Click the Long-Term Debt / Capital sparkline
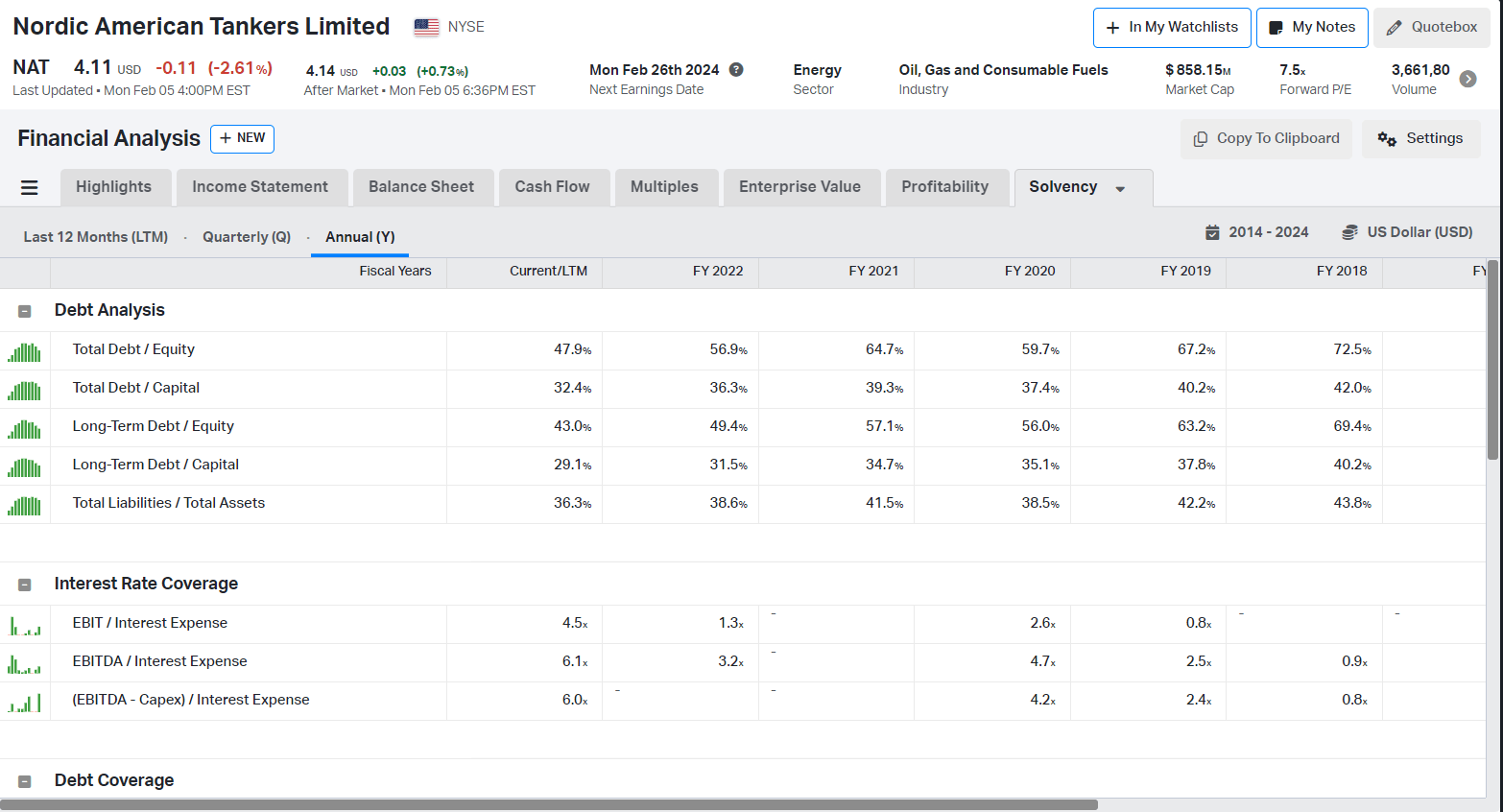Screen dimensions: 1503x812 click(24, 467)
